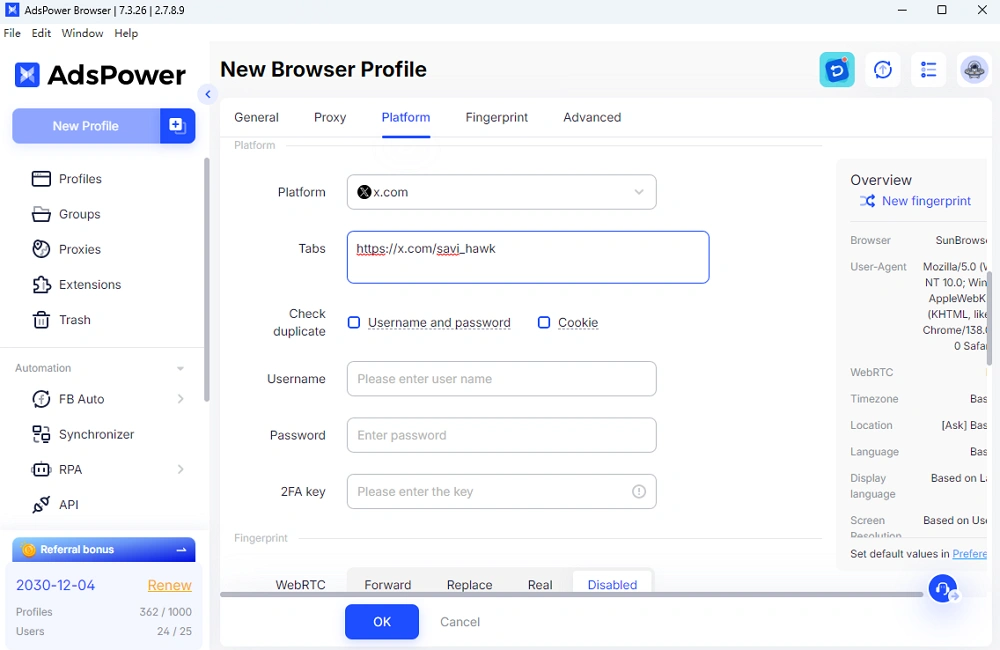Viewport: 1000px width, 650px height.
Task: Open the user avatar menu
Action: tap(974, 70)
